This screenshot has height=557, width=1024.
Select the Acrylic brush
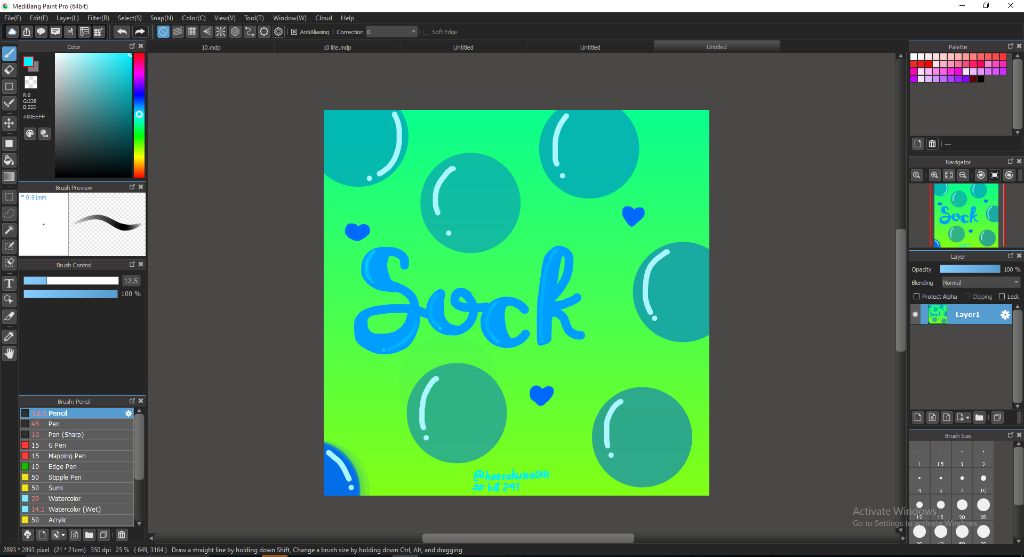[x=77, y=520]
